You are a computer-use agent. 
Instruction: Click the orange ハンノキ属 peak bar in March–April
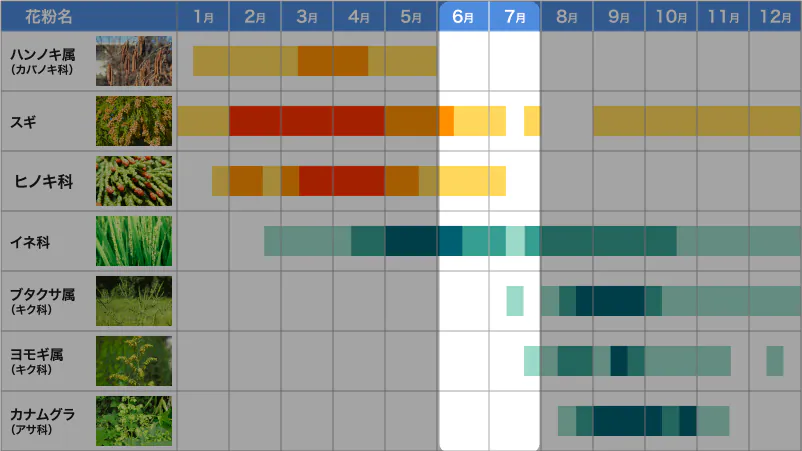(333, 61)
